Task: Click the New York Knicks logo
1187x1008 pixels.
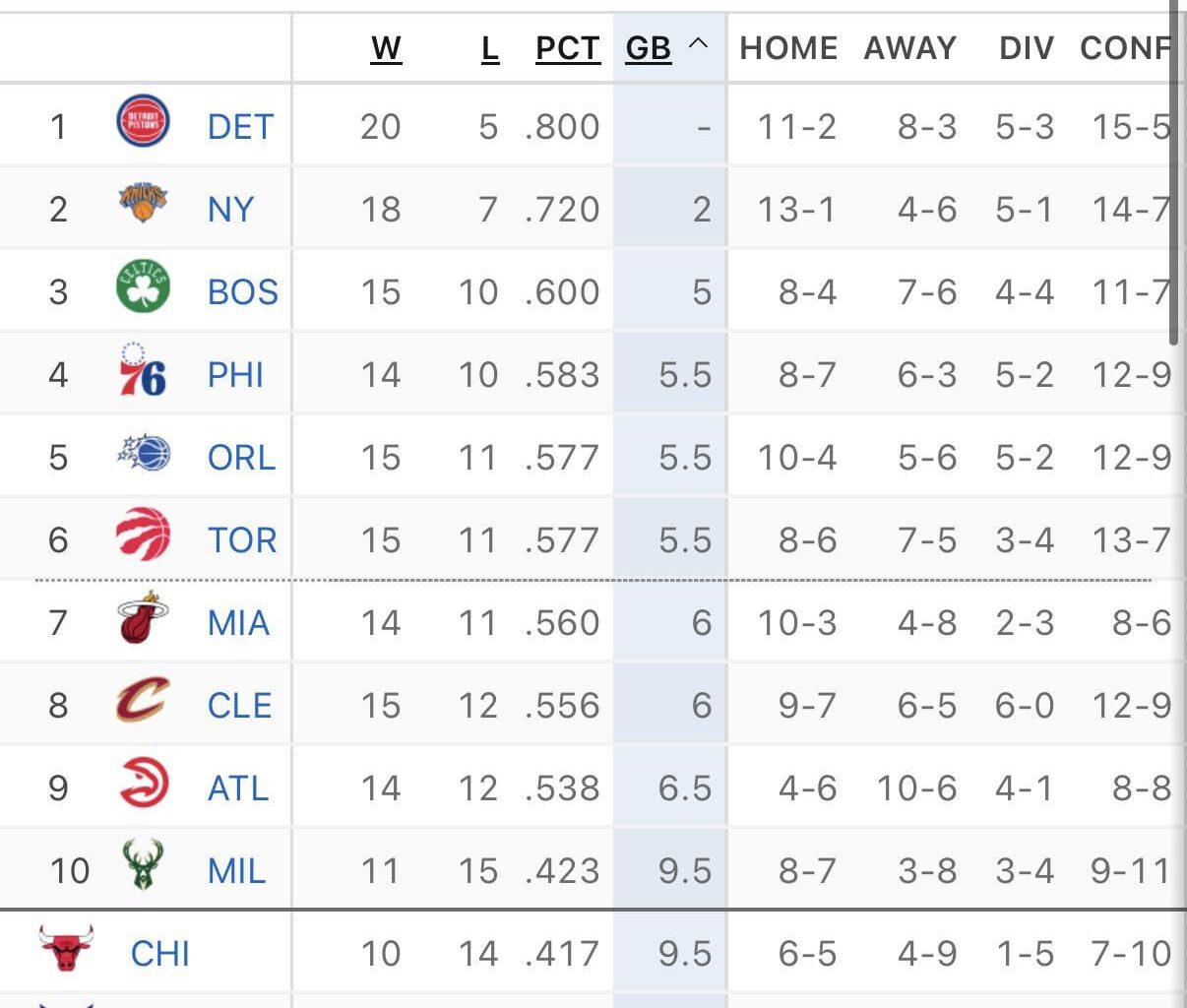Action: pos(143,204)
